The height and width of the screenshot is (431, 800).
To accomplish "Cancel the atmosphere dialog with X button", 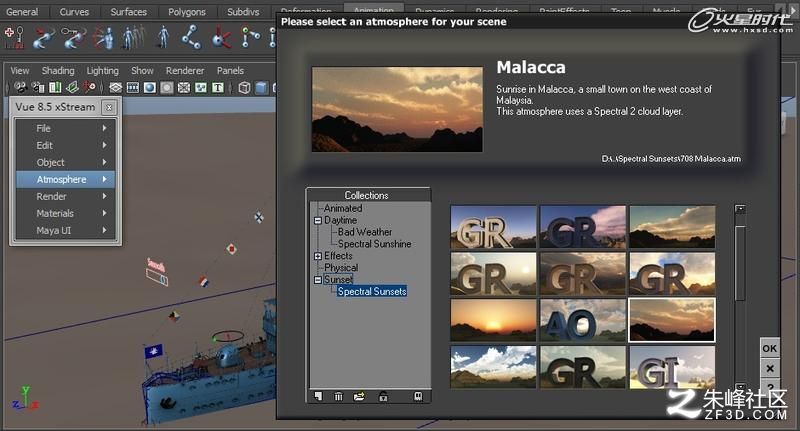I will coord(769,368).
